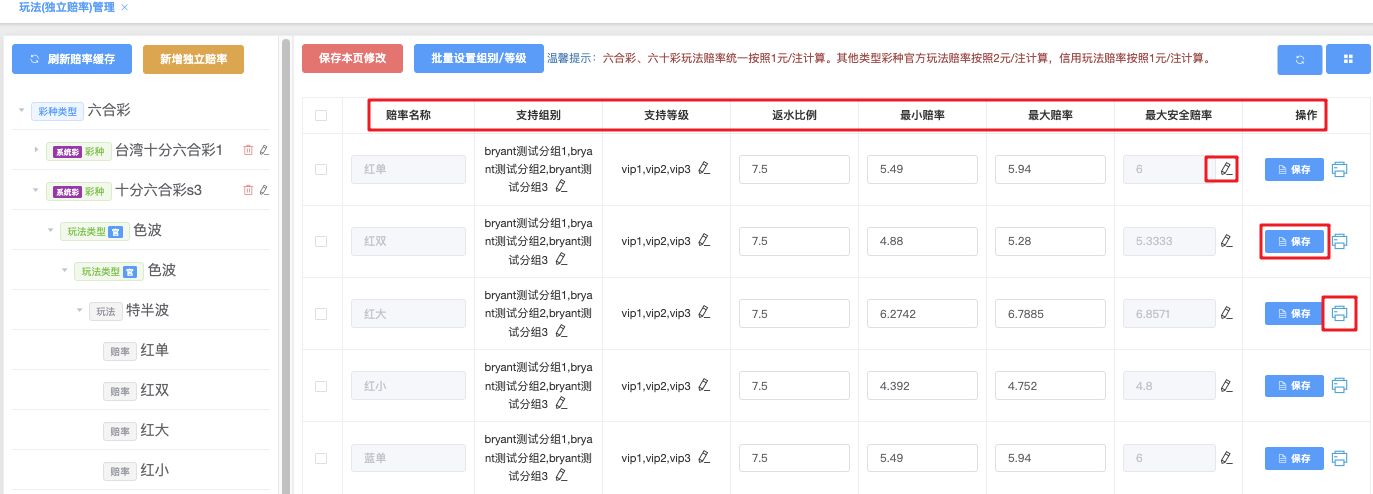Image resolution: width=1373 pixels, height=494 pixels.
Task: Close the 玩法(独立赔率)管理 tab
Action: tap(124, 8)
